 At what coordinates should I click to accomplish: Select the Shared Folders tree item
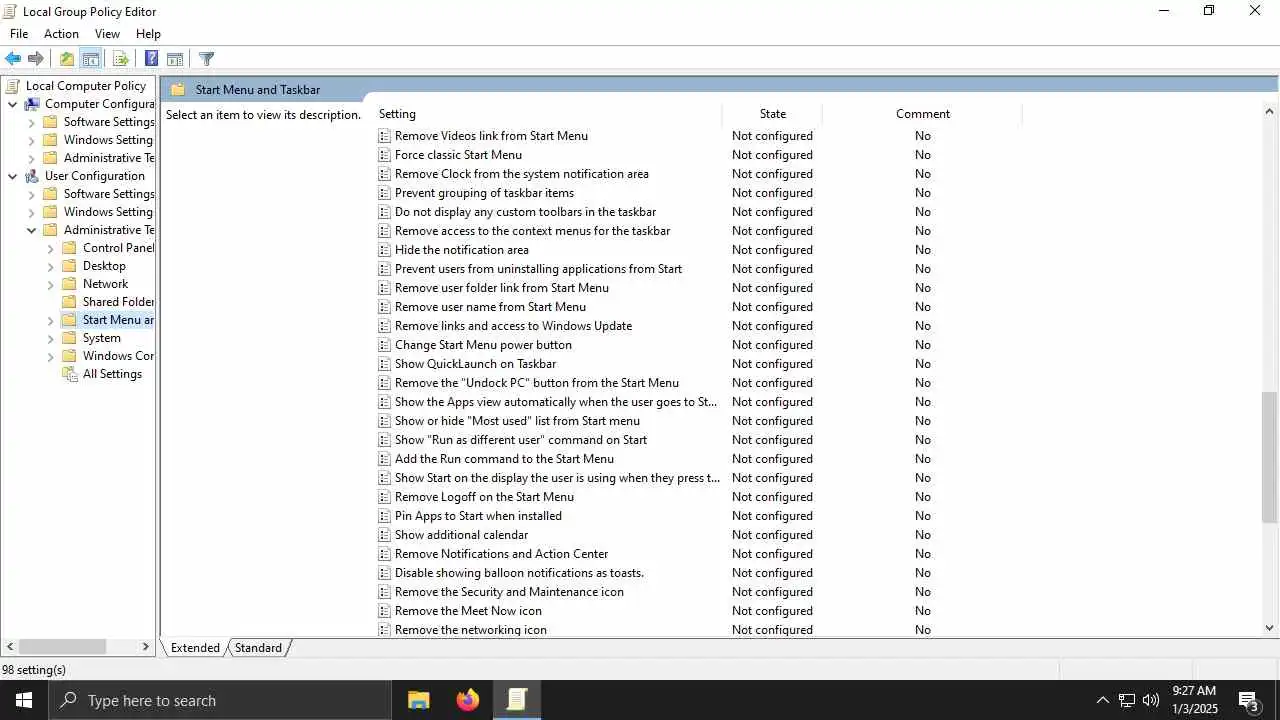coord(118,302)
